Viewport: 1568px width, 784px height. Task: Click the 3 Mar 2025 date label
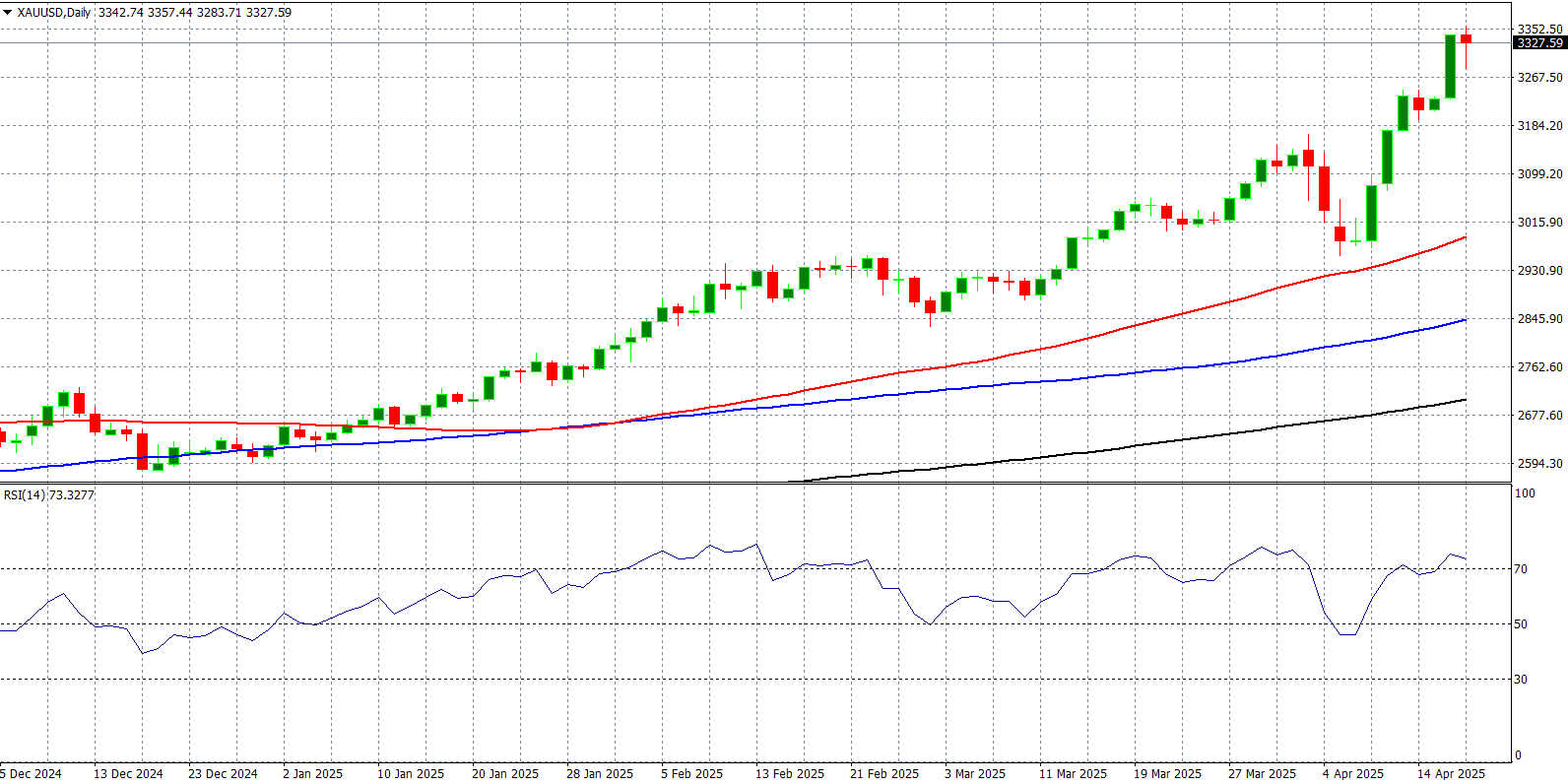[x=975, y=773]
